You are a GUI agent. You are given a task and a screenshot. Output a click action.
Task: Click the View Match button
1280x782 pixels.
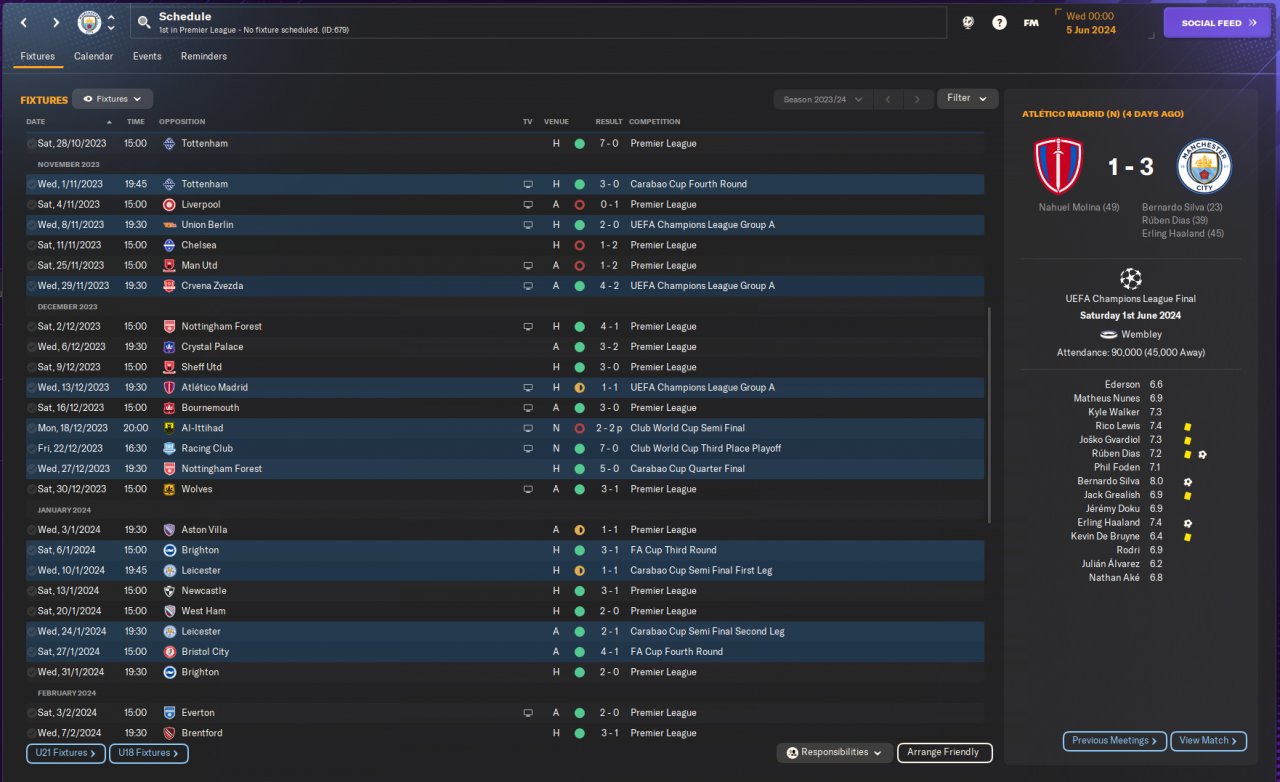pyautogui.click(x=1208, y=741)
